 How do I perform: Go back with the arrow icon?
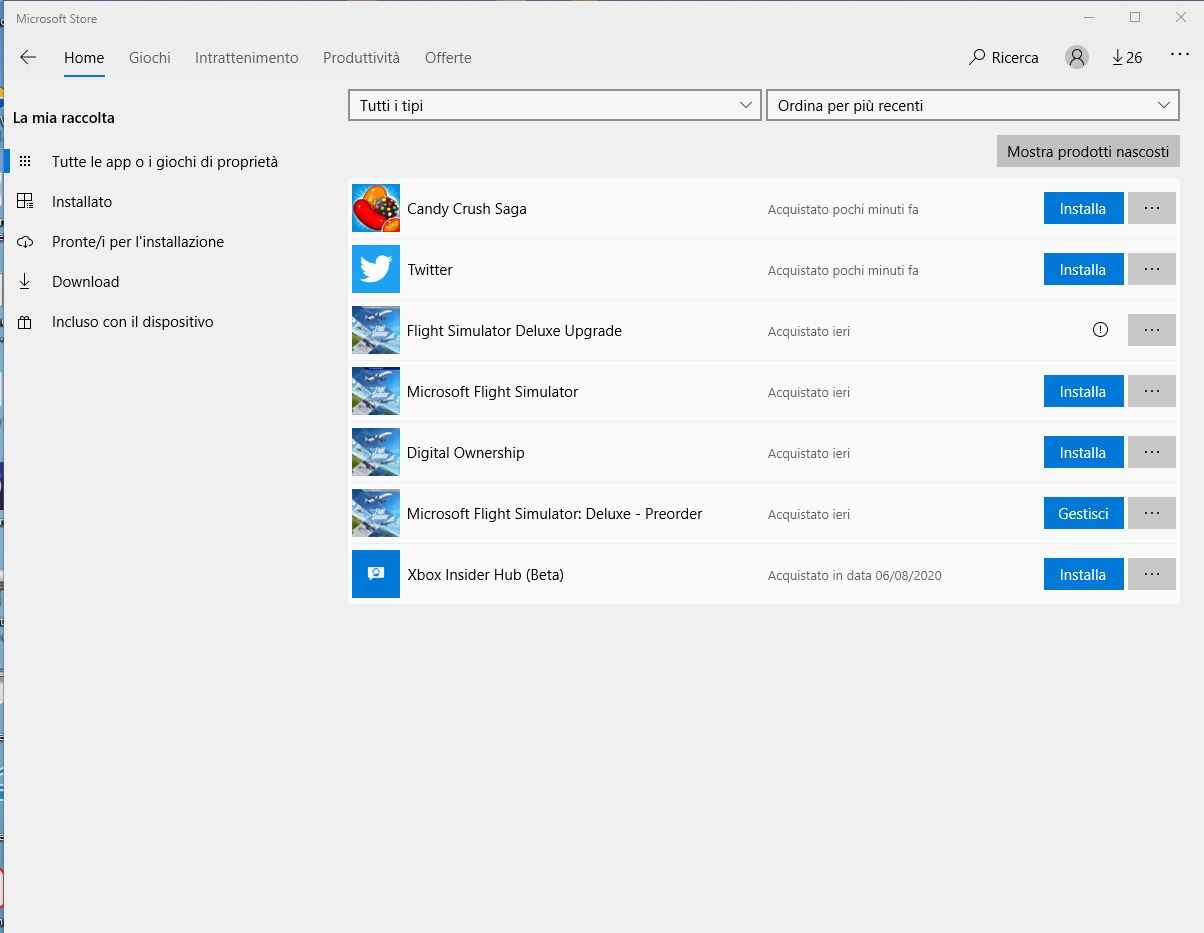(x=28, y=58)
